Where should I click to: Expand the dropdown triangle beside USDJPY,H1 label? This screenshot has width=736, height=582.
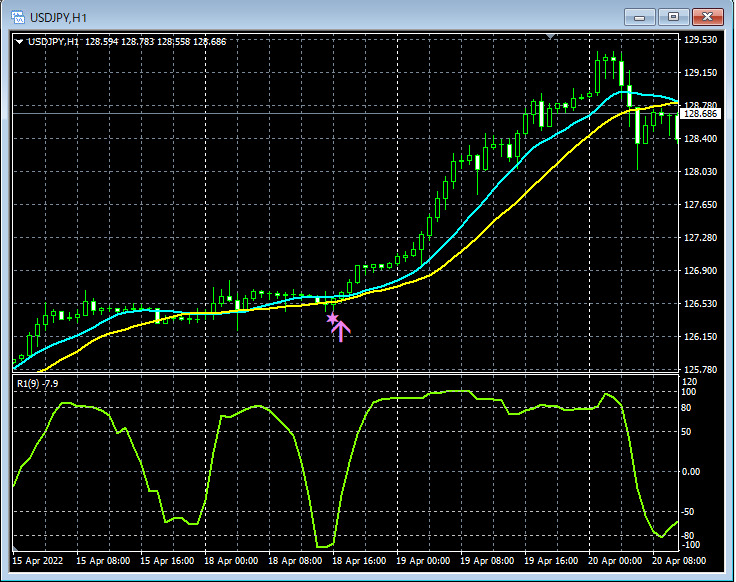(19, 42)
